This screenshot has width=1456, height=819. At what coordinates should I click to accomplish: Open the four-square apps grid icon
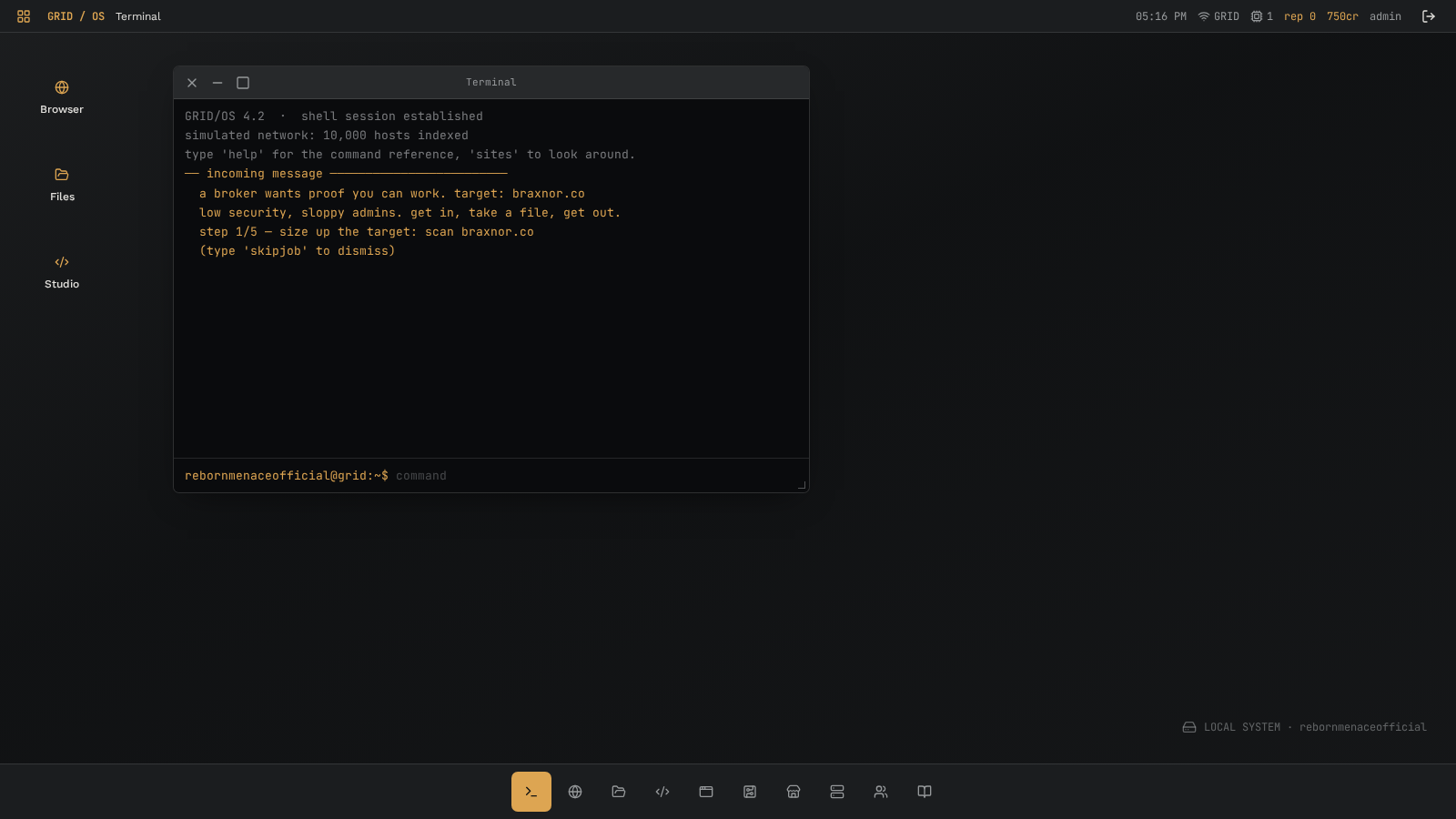[x=24, y=16]
